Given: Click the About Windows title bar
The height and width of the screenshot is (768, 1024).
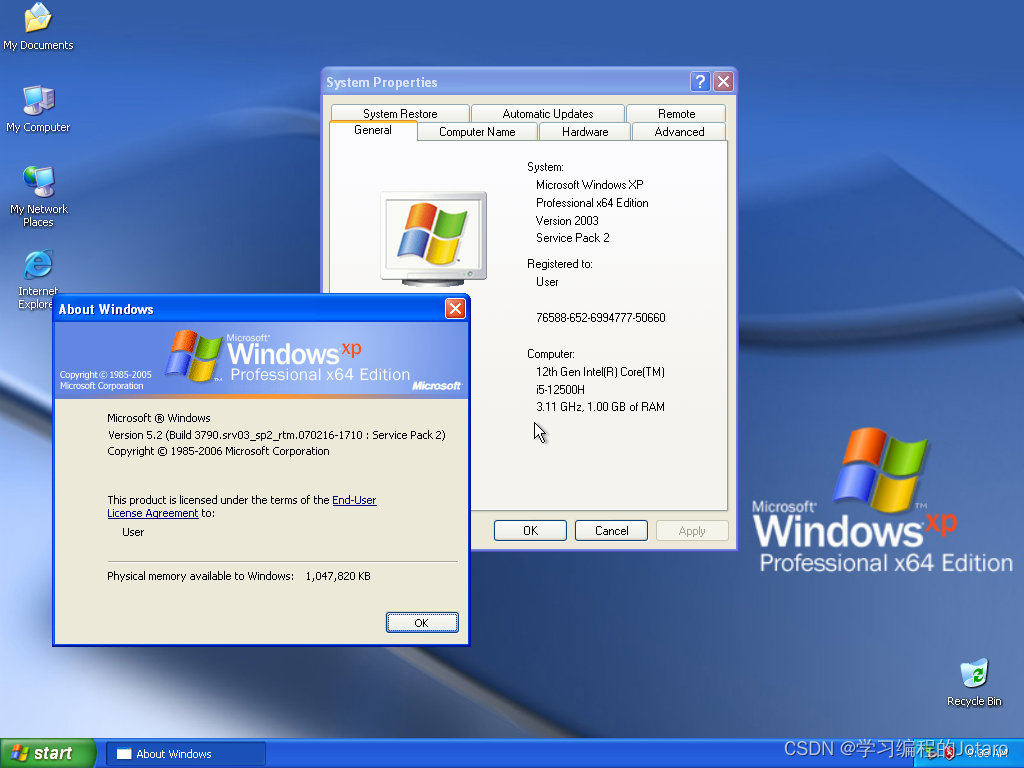Looking at the screenshot, I should click(248, 309).
